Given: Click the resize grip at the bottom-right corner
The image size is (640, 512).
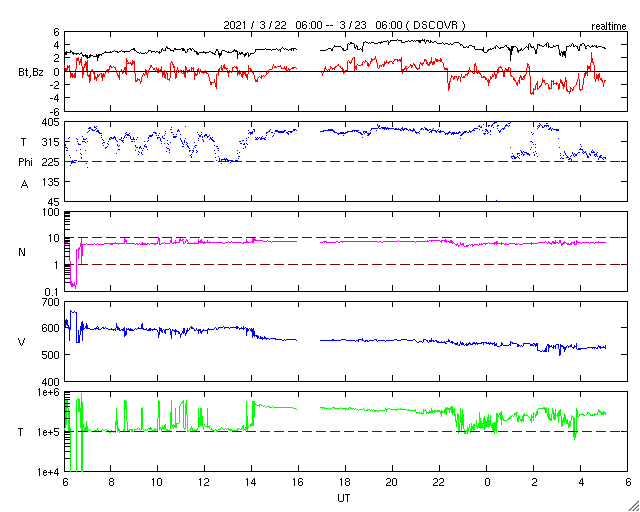Looking at the screenshot, I should tap(633, 505).
